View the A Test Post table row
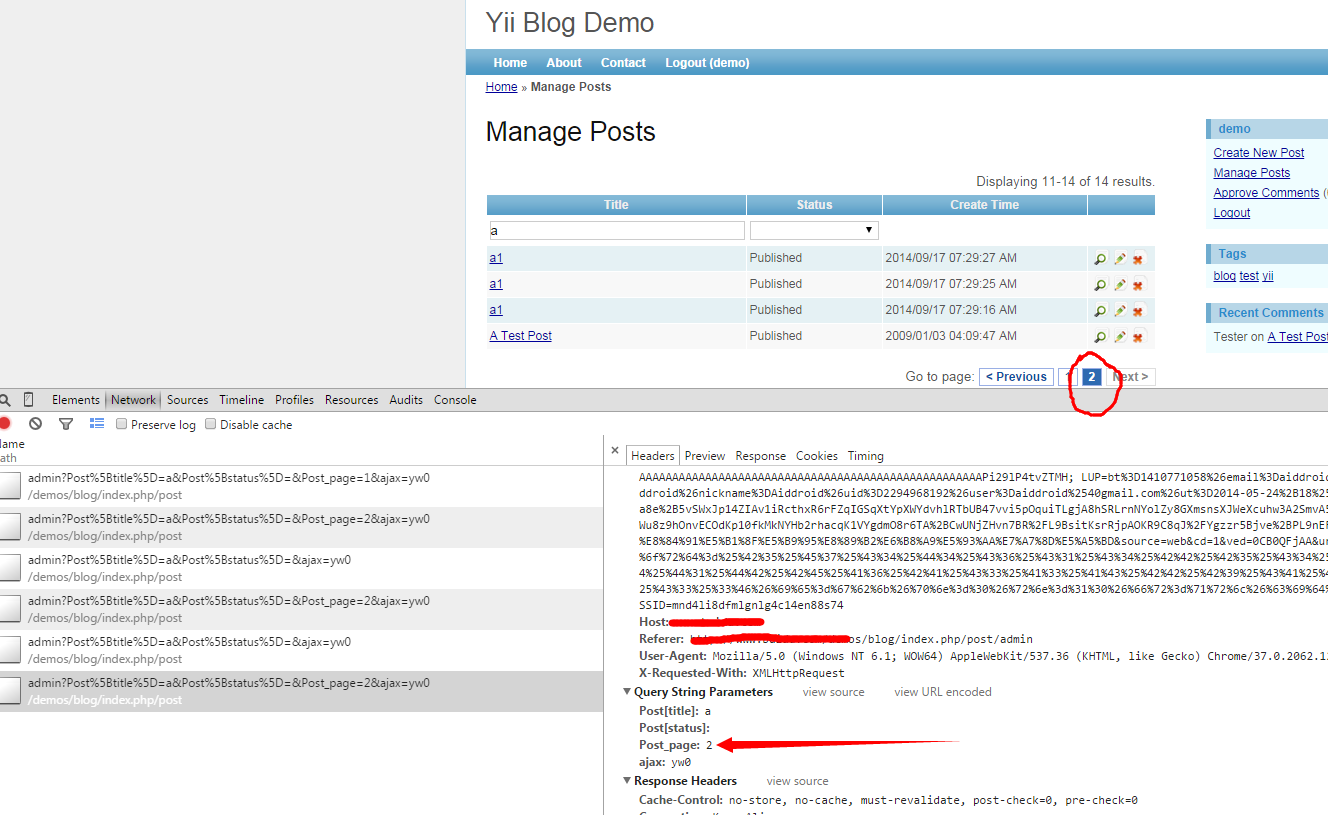The width and height of the screenshot is (1328, 815). (x=1100, y=337)
